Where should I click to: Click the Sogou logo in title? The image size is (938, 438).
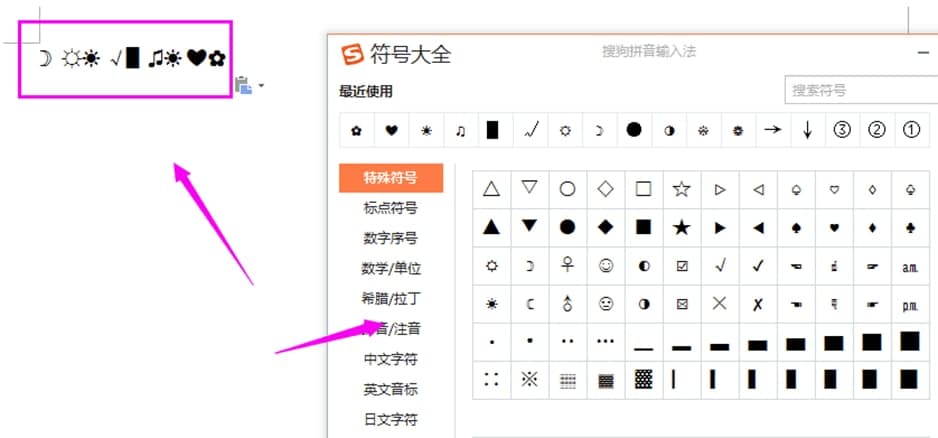pyautogui.click(x=352, y=54)
